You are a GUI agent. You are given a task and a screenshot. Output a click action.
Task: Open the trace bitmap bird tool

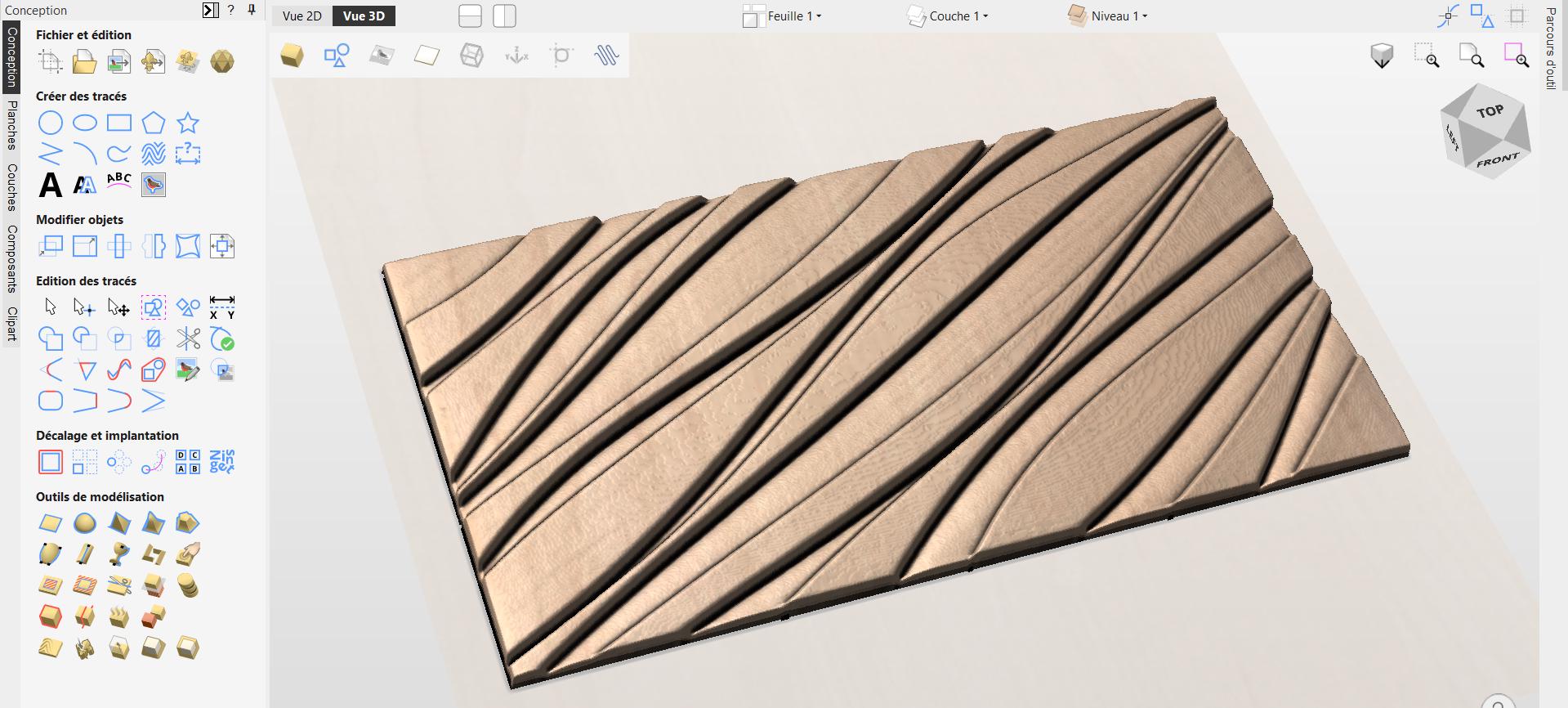point(154,185)
